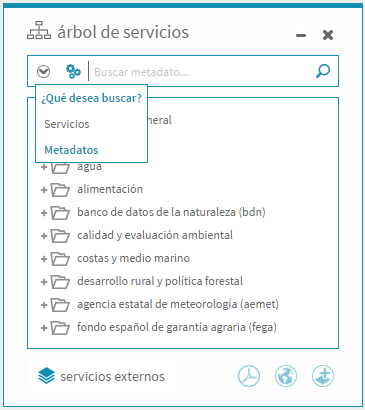Click the PDF document icon
The height and width of the screenshot is (410, 365).
(249, 376)
